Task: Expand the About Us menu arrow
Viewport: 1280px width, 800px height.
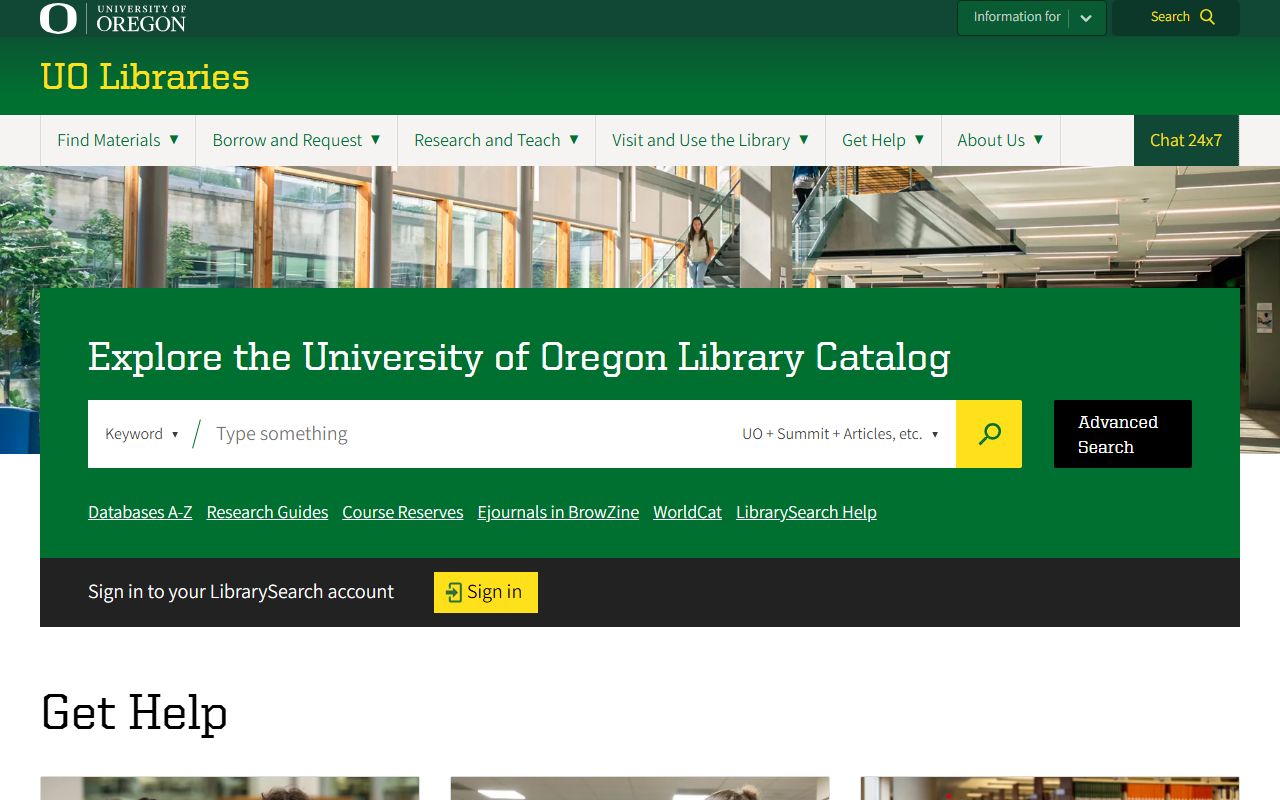Action: point(1038,139)
